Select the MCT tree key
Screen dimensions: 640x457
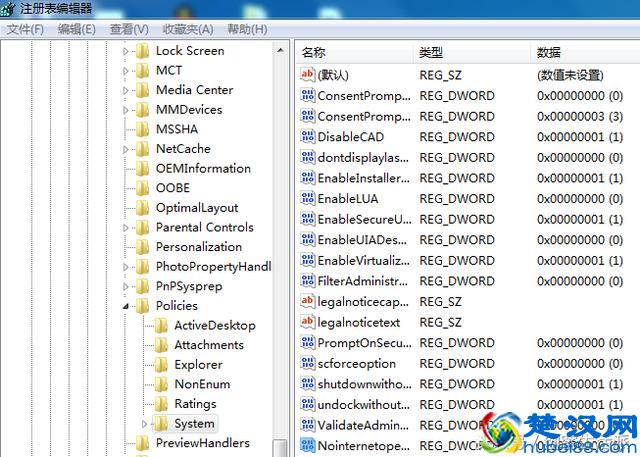169,71
